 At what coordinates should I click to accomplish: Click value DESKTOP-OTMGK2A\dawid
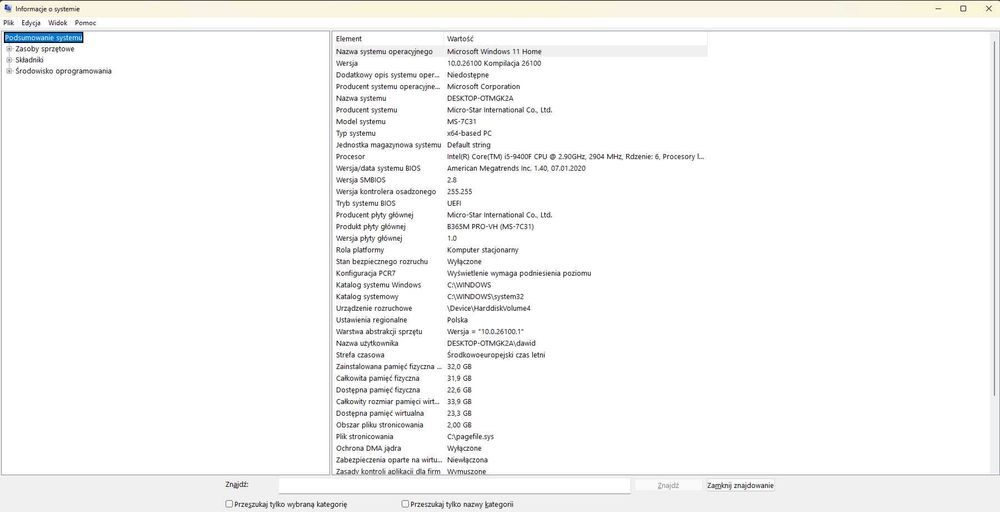[490, 343]
